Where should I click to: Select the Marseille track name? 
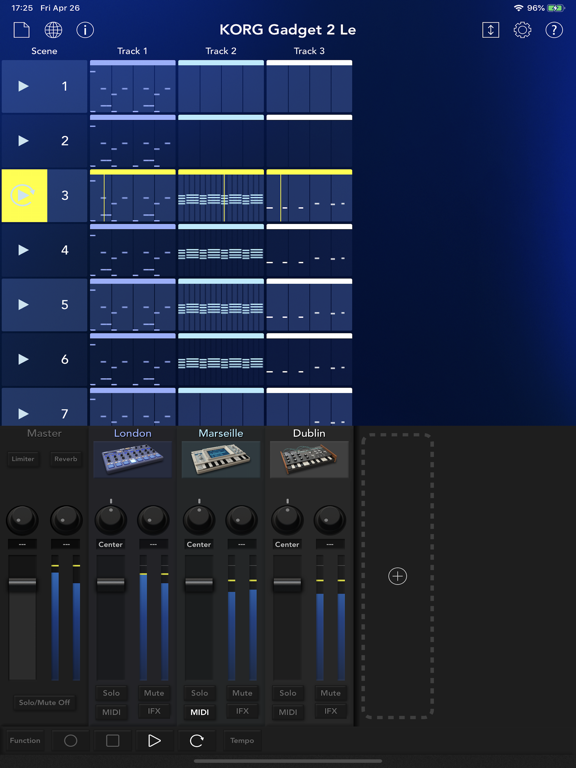221,433
